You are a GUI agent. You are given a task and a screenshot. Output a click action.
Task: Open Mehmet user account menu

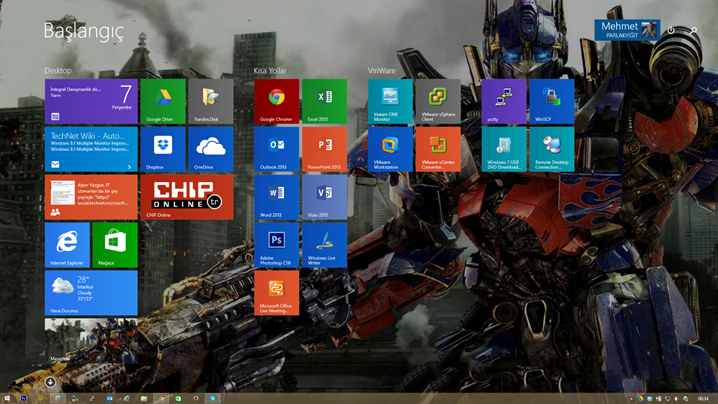627,30
